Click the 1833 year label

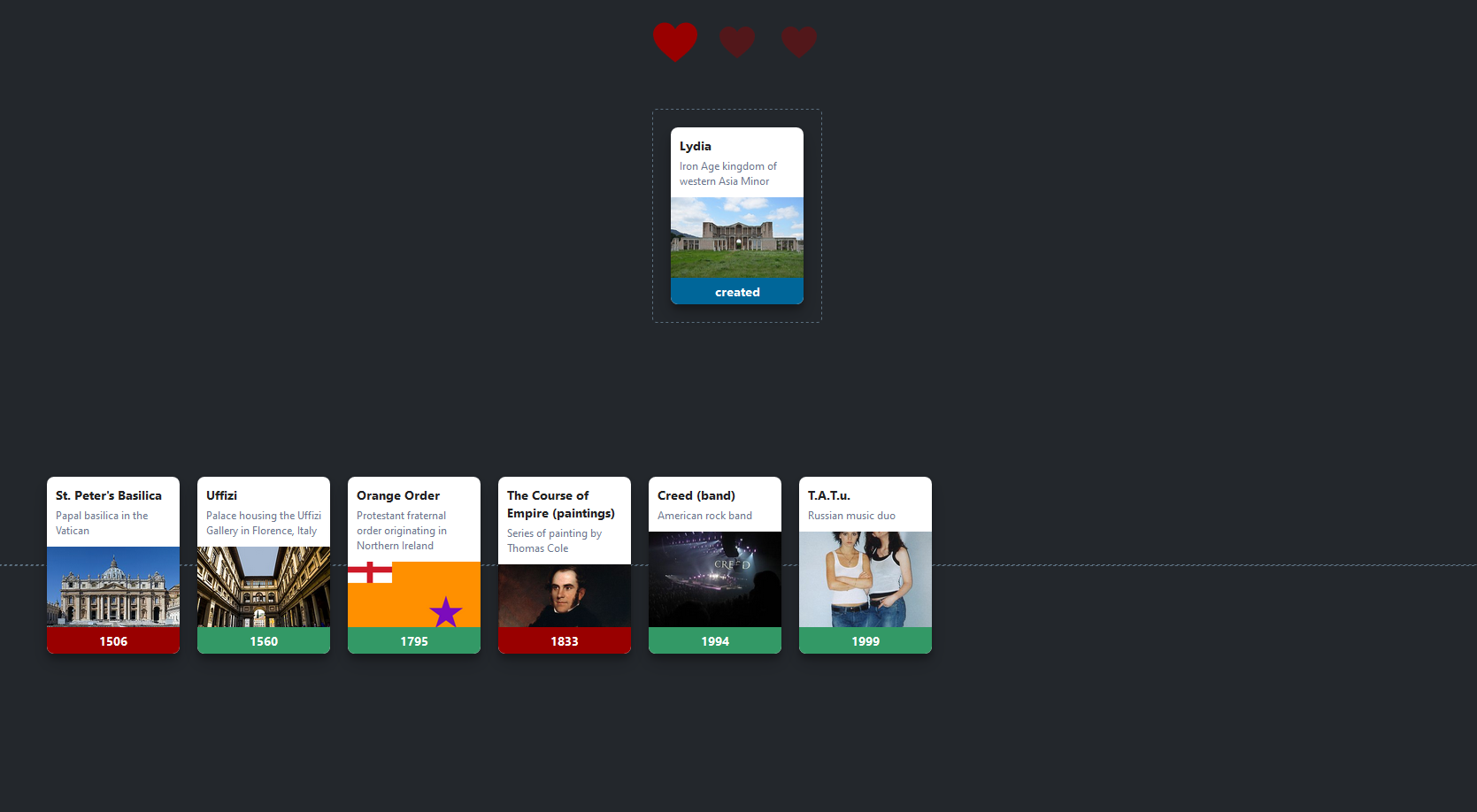(565, 641)
